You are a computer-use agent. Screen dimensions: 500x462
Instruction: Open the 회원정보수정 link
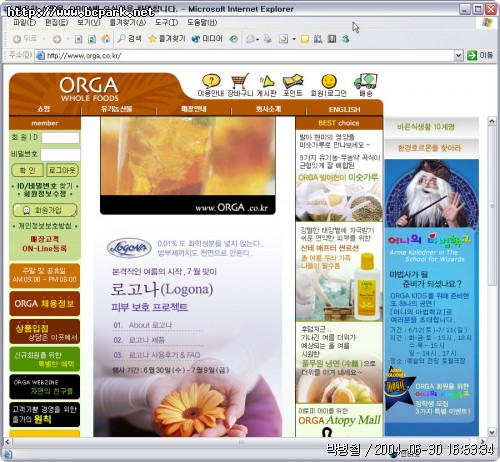coord(45,194)
